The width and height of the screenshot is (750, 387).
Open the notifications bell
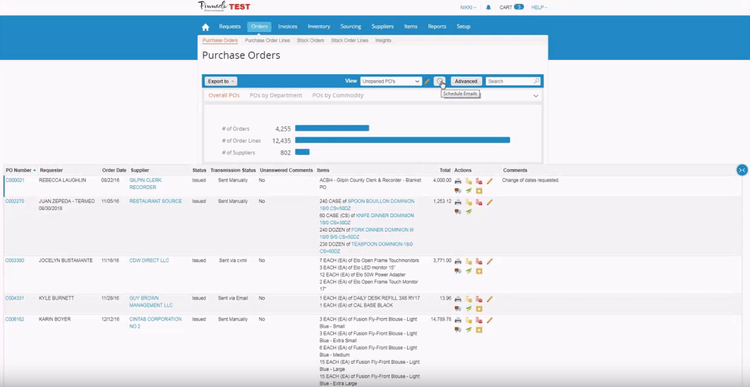point(488,7)
